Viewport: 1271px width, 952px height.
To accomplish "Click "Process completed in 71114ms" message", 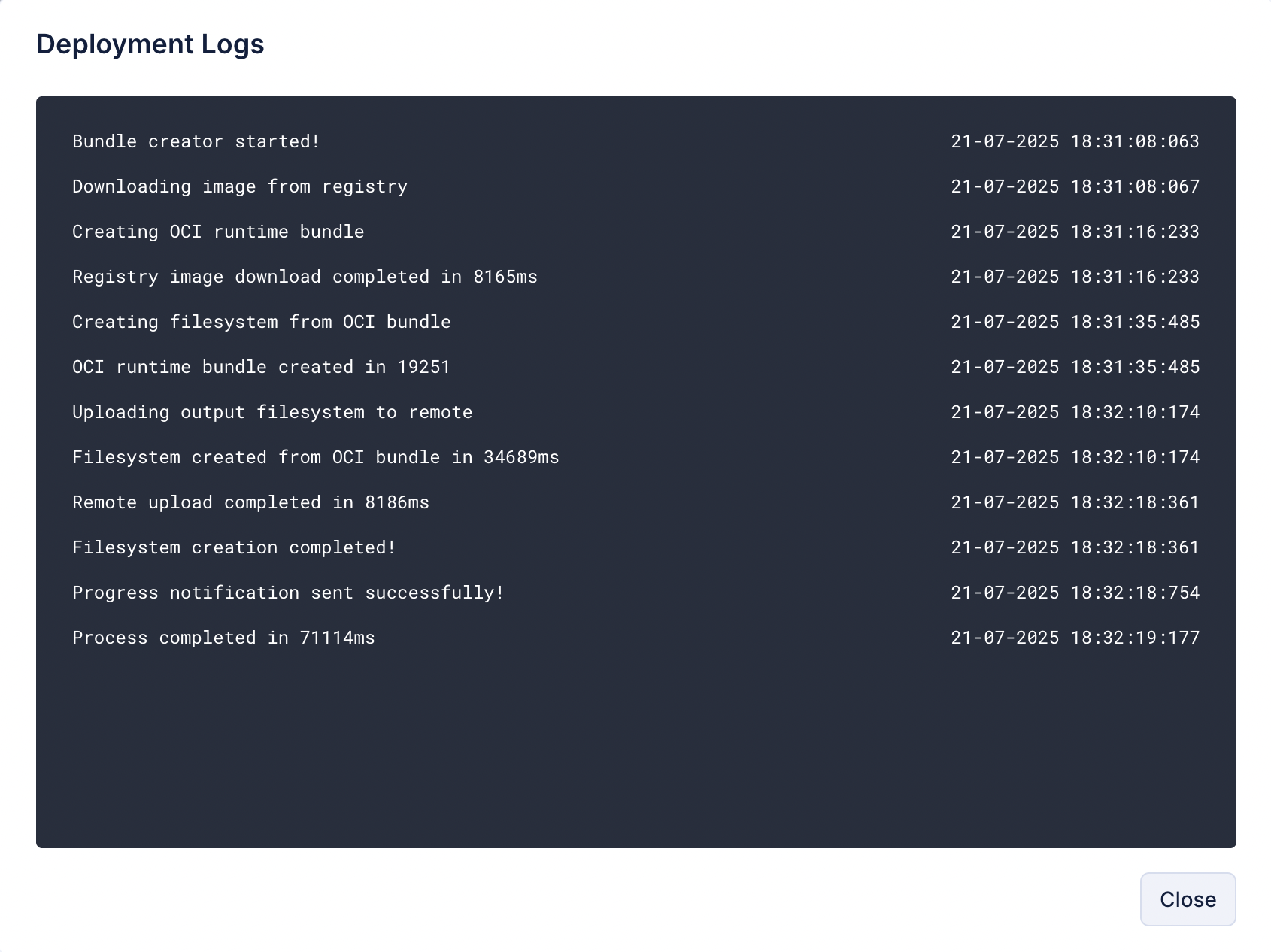I will point(223,638).
